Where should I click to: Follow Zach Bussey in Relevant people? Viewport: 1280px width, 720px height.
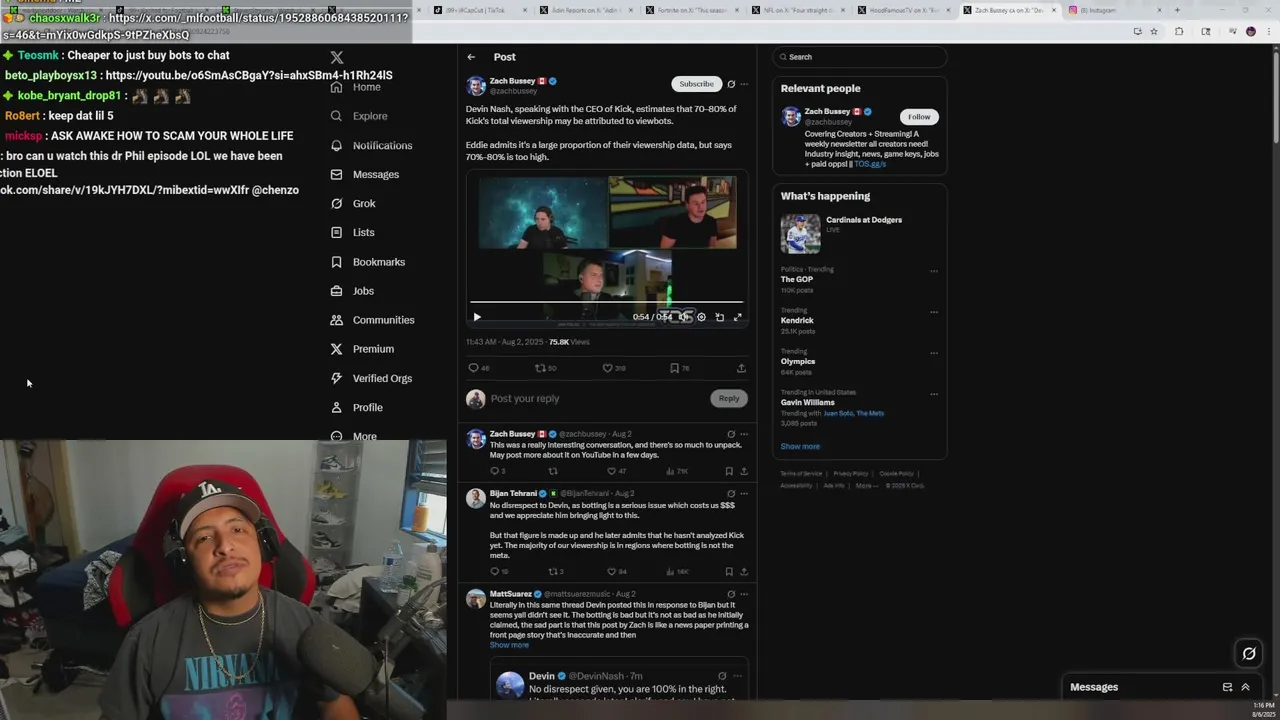point(919,117)
